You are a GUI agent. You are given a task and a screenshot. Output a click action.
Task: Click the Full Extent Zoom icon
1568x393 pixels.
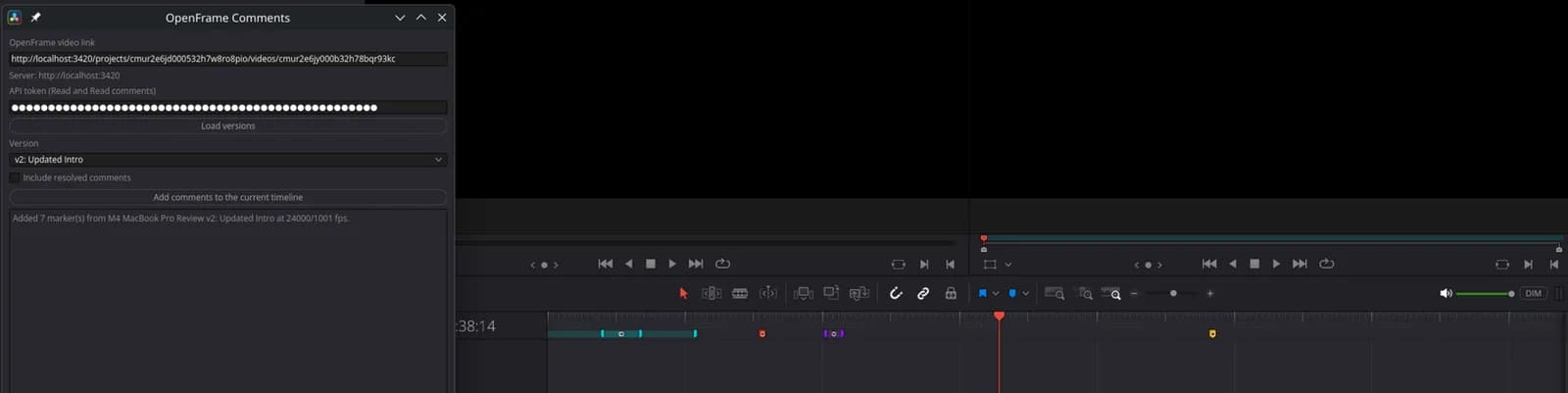tap(1054, 293)
